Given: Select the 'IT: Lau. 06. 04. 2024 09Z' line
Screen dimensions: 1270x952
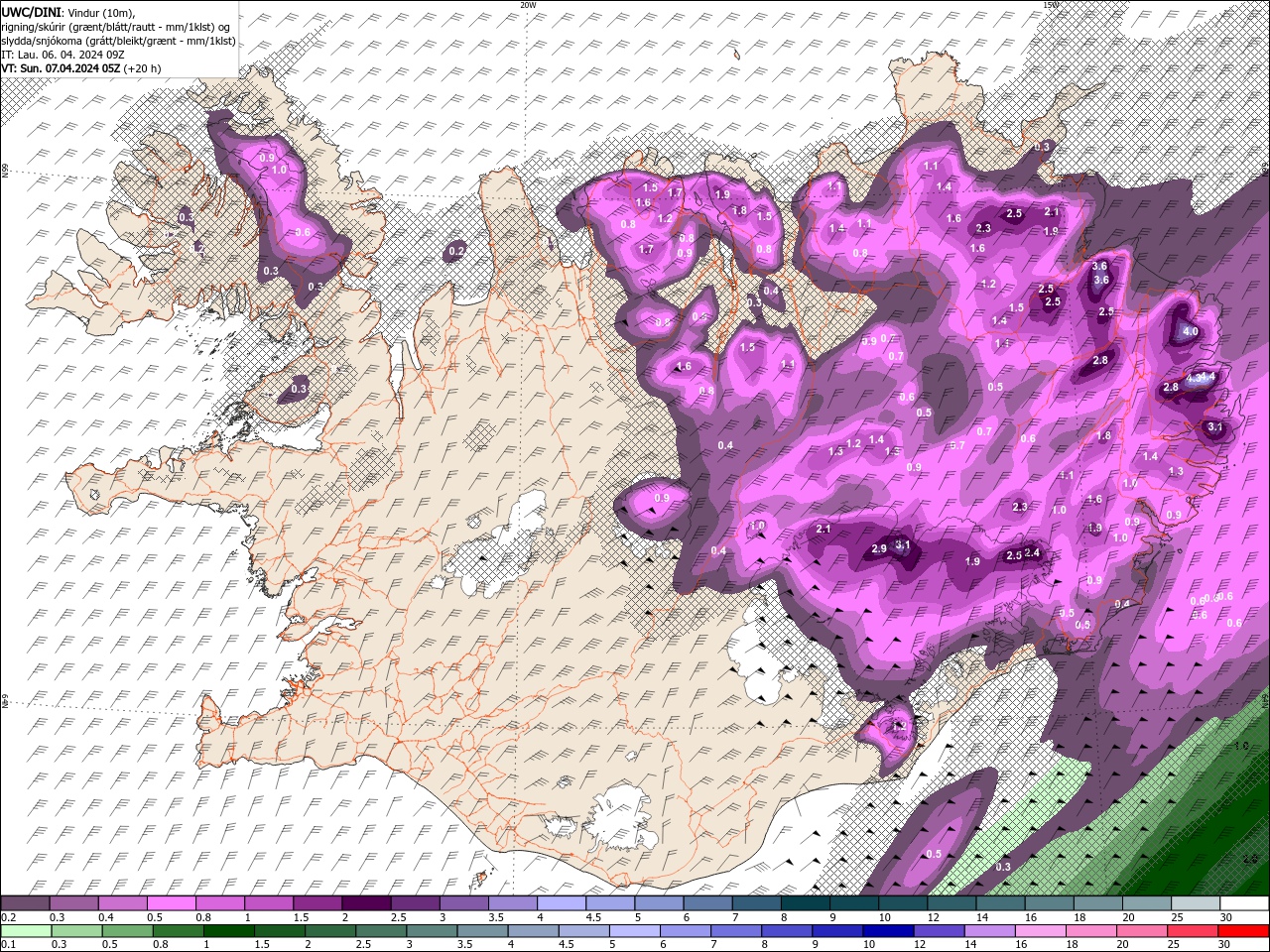Looking at the screenshot, I should (62, 55).
